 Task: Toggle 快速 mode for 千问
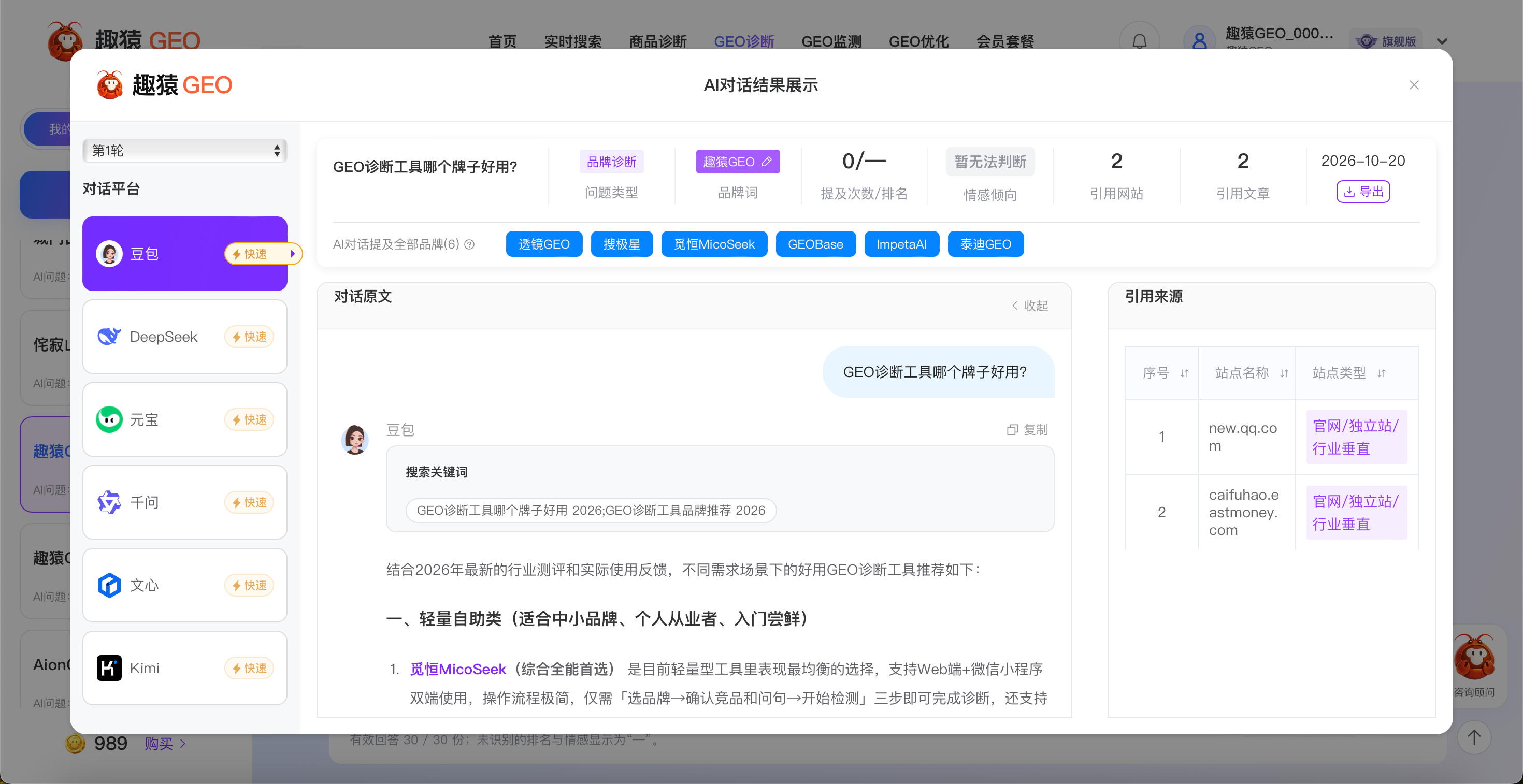click(249, 502)
